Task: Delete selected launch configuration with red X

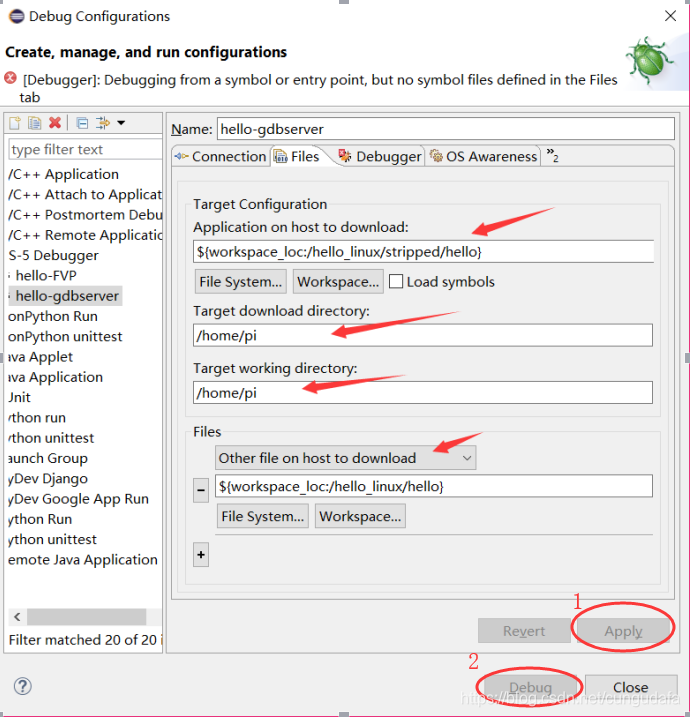Action: click(x=55, y=123)
